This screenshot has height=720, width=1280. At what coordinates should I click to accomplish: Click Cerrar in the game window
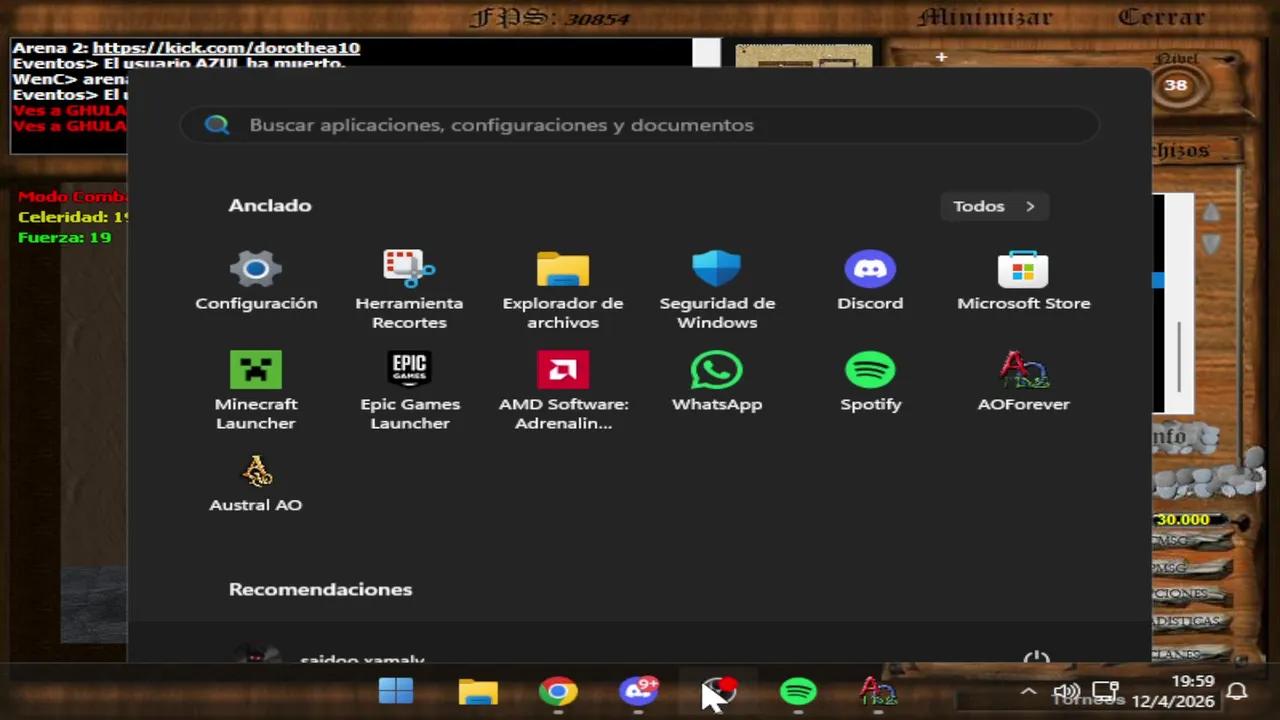pos(1161,17)
